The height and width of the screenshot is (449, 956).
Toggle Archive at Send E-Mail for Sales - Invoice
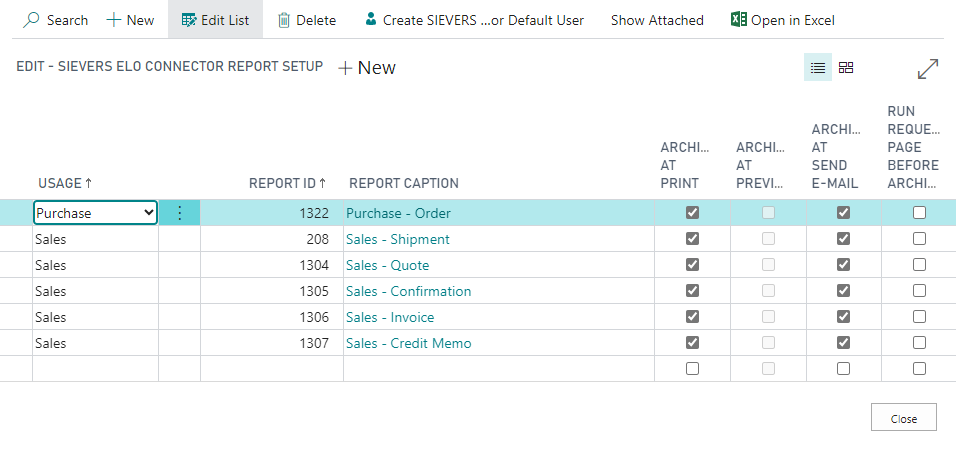[843, 317]
